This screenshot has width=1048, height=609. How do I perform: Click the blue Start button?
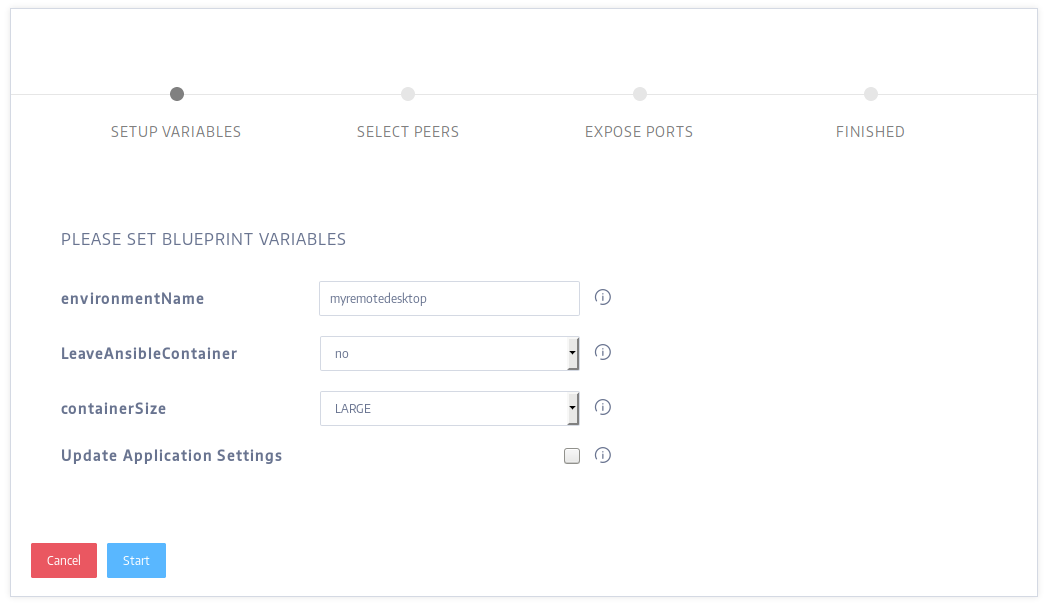[136, 560]
